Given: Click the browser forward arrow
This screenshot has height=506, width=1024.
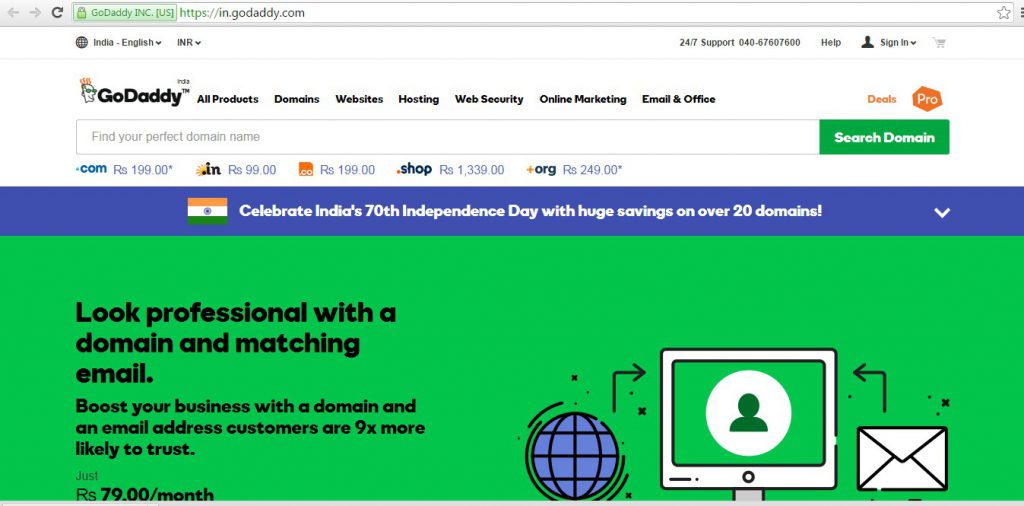Looking at the screenshot, I should coord(35,12).
